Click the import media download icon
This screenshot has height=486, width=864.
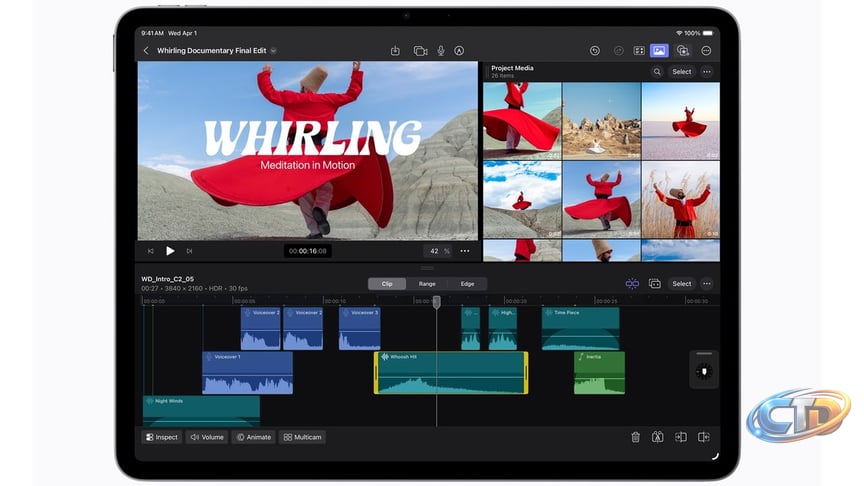pos(395,50)
